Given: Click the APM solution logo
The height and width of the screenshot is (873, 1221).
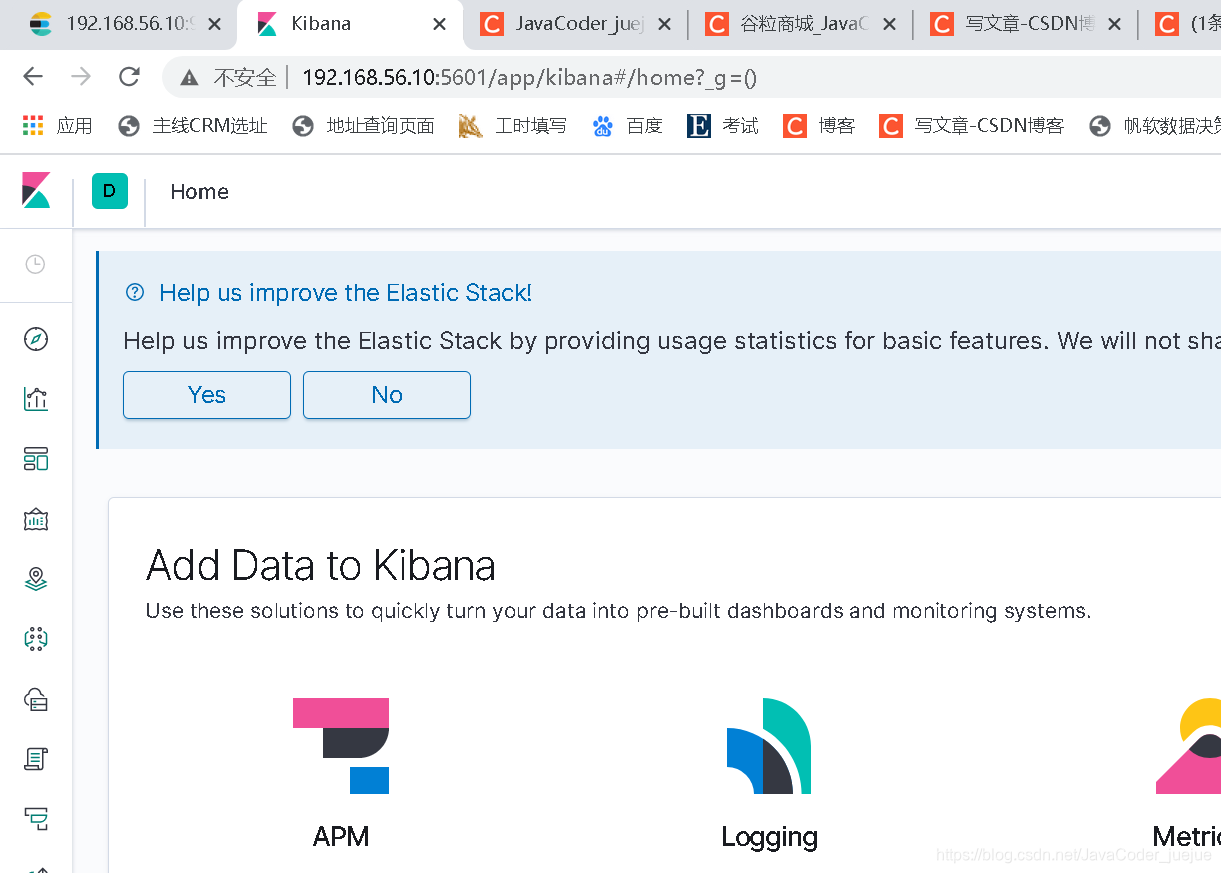Looking at the screenshot, I should point(341,746).
